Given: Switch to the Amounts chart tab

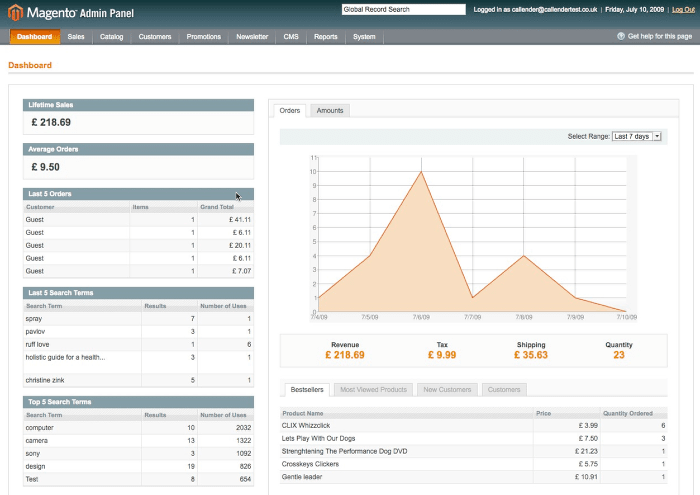Looking at the screenshot, I should pos(330,111).
